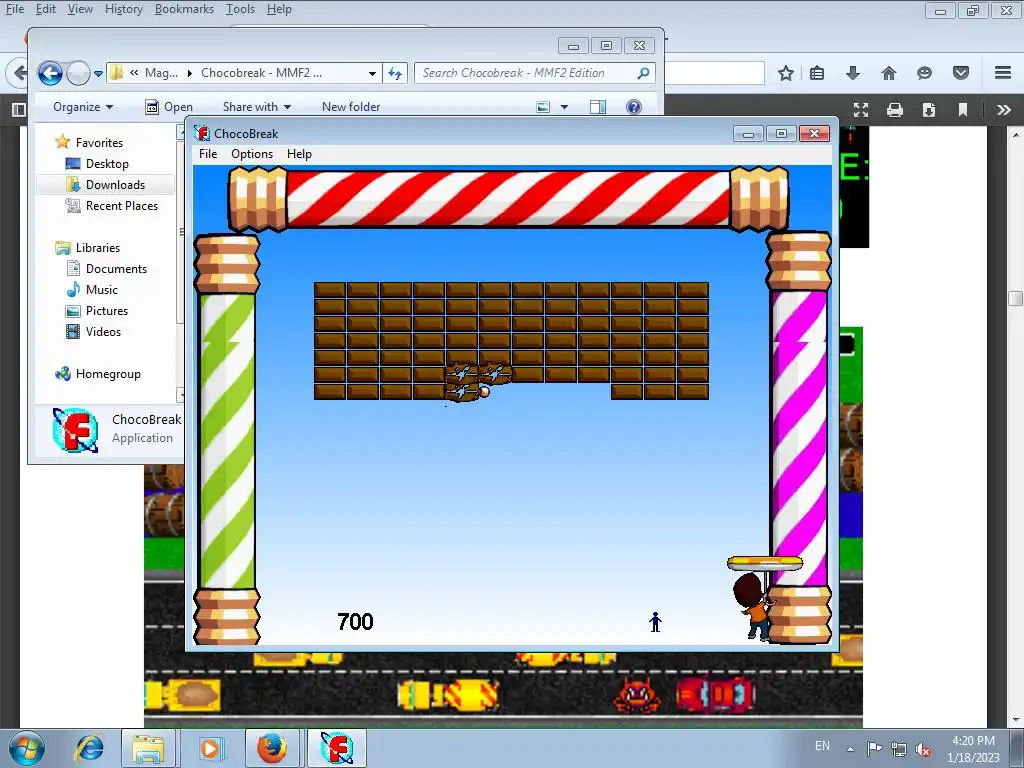Expand the double-chevron overflow in viewer toolbar
Viewport: 1024px width, 768px height.
pos(1004,110)
